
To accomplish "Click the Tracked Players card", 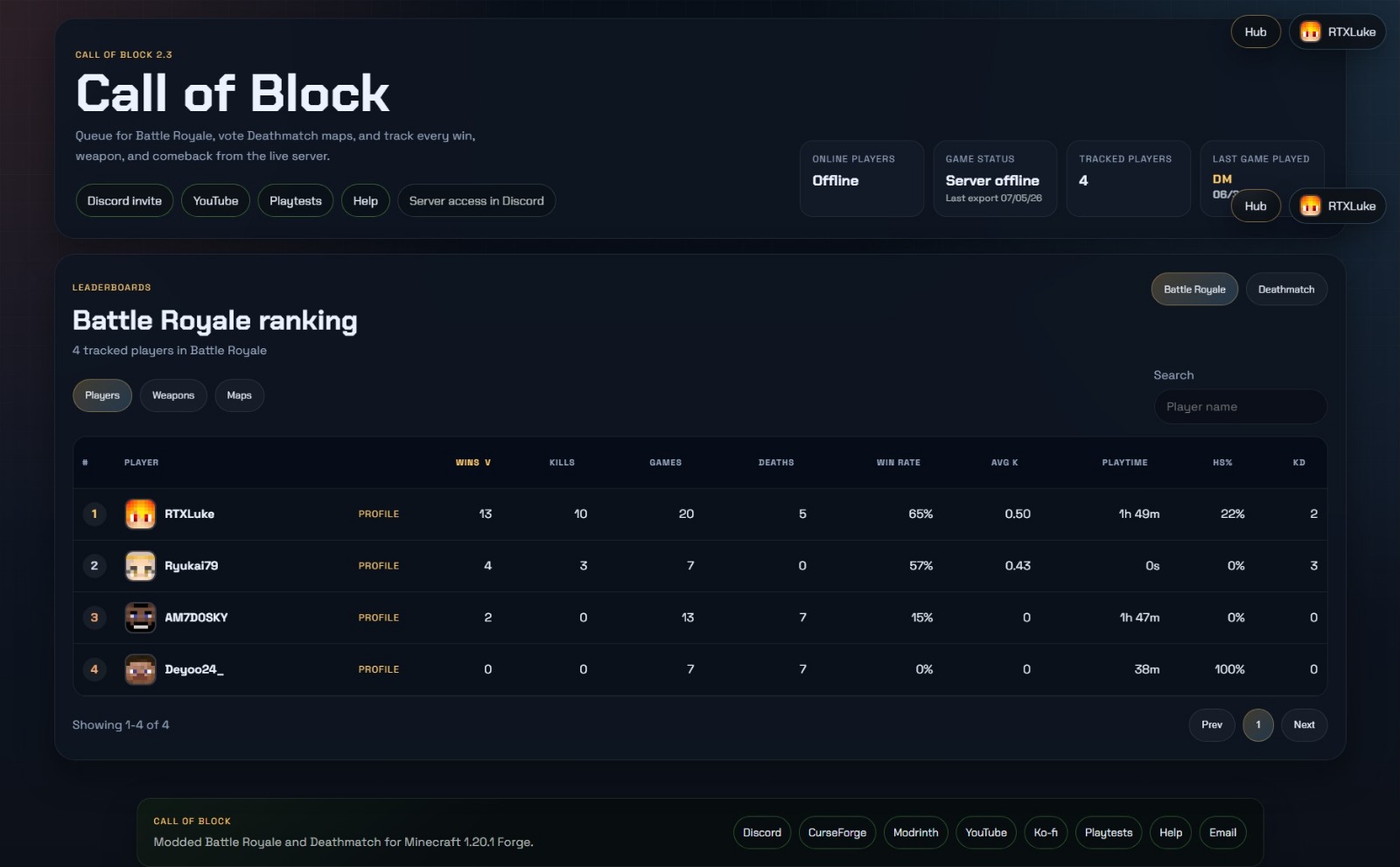I will pyautogui.click(x=1128, y=178).
